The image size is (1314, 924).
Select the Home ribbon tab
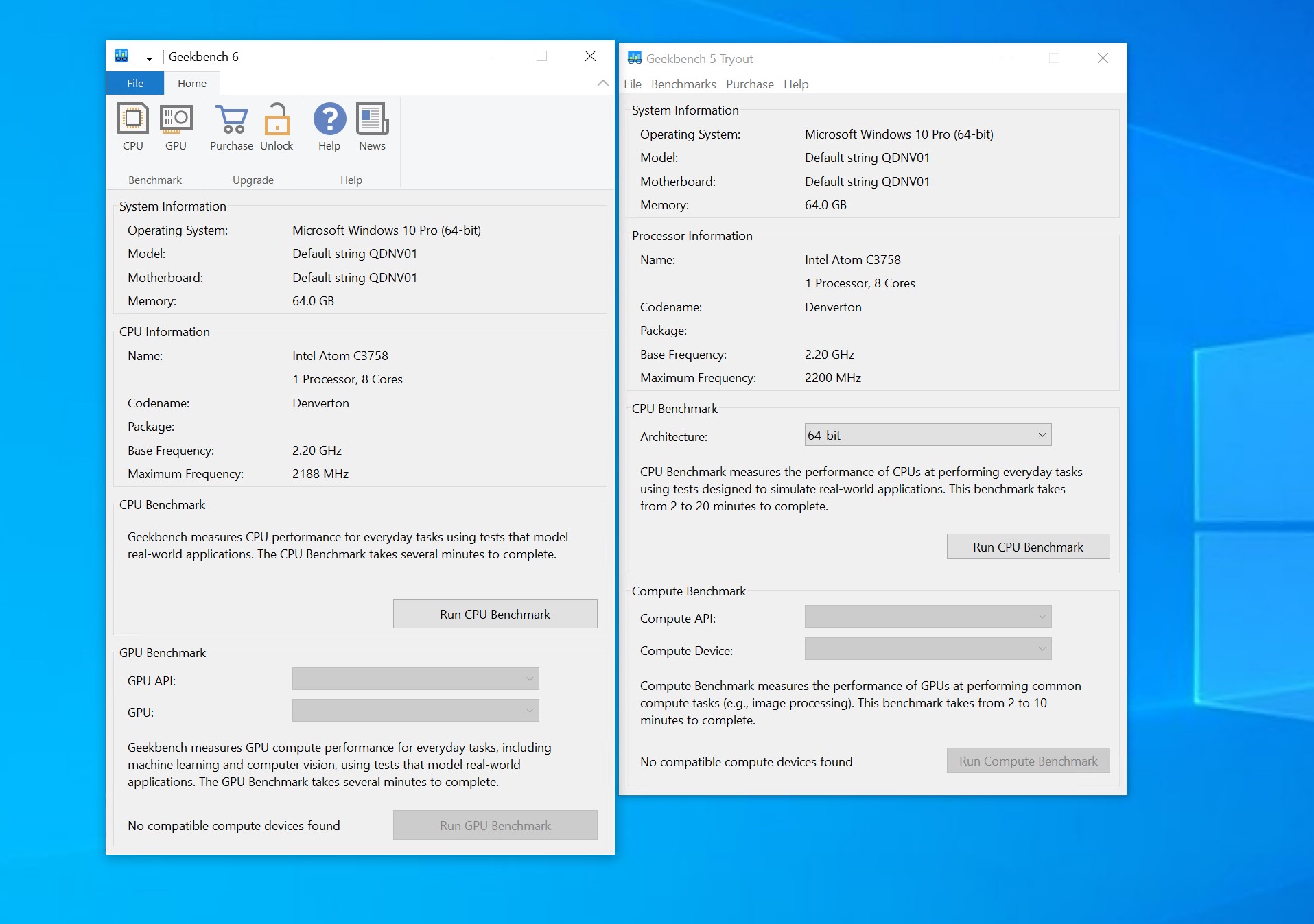coord(192,83)
